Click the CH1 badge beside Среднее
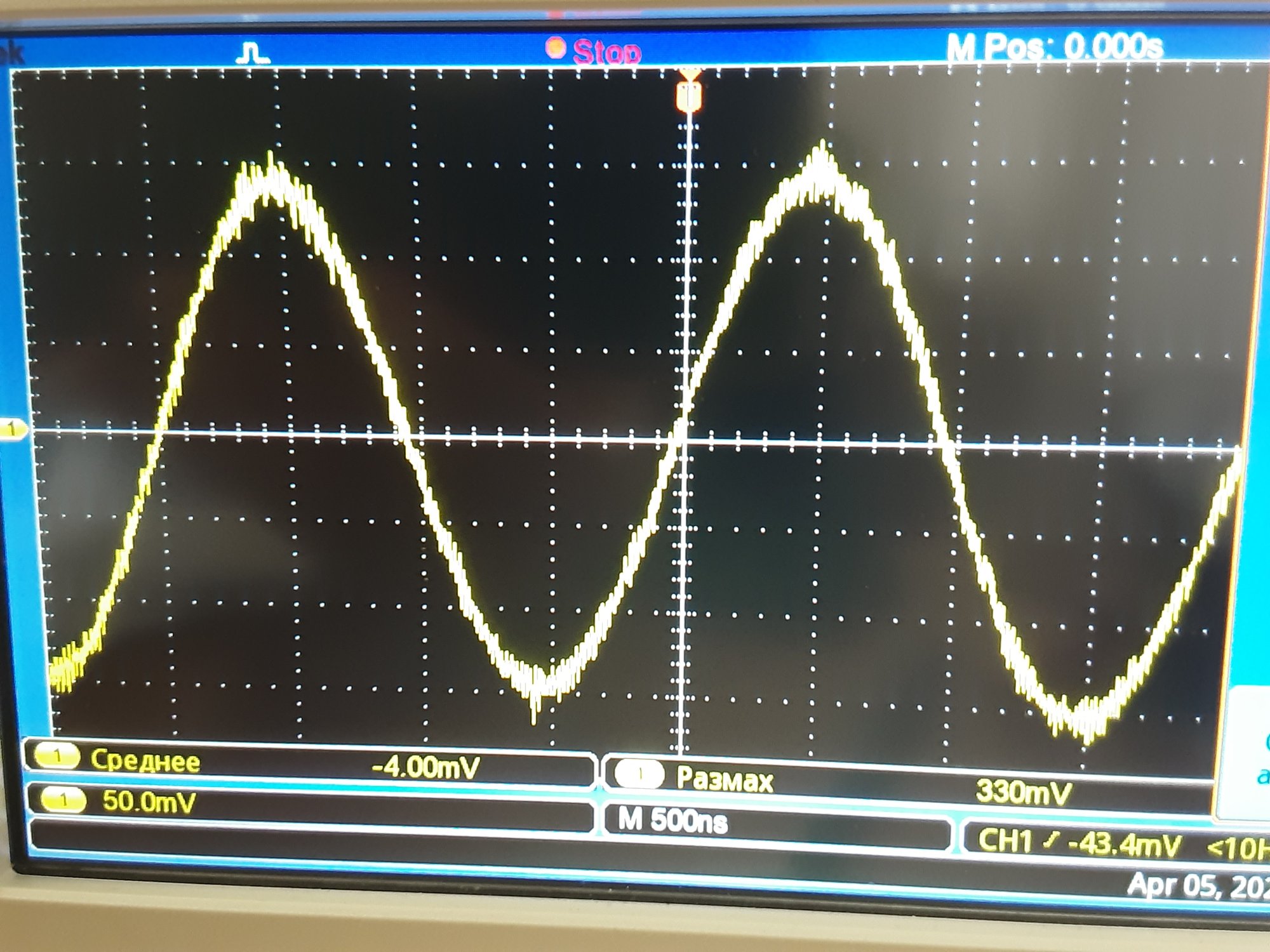This screenshot has height=952, width=1270. click(x=57, y=757)
